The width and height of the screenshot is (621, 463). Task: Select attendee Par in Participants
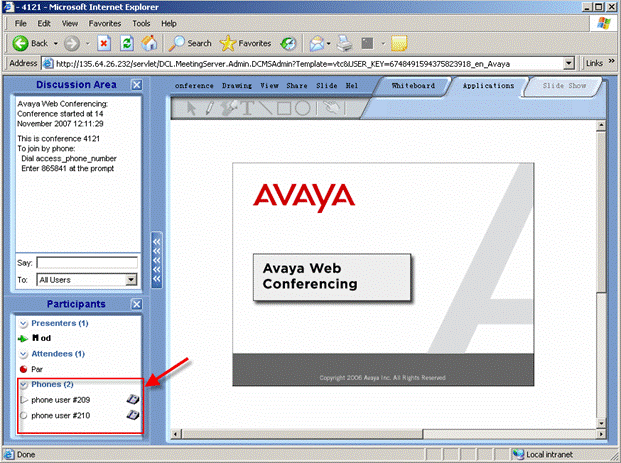(37, 369)
